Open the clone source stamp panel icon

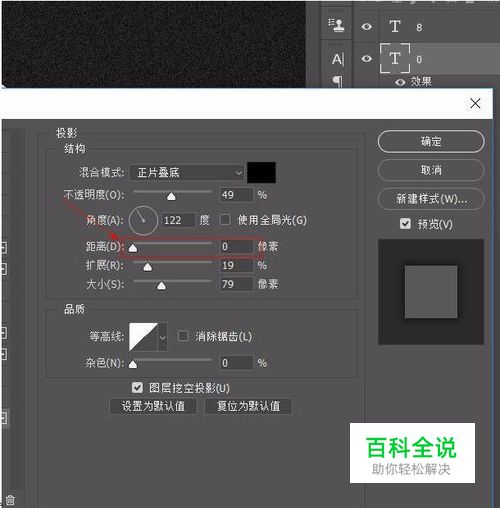click(x=336, y=25)
